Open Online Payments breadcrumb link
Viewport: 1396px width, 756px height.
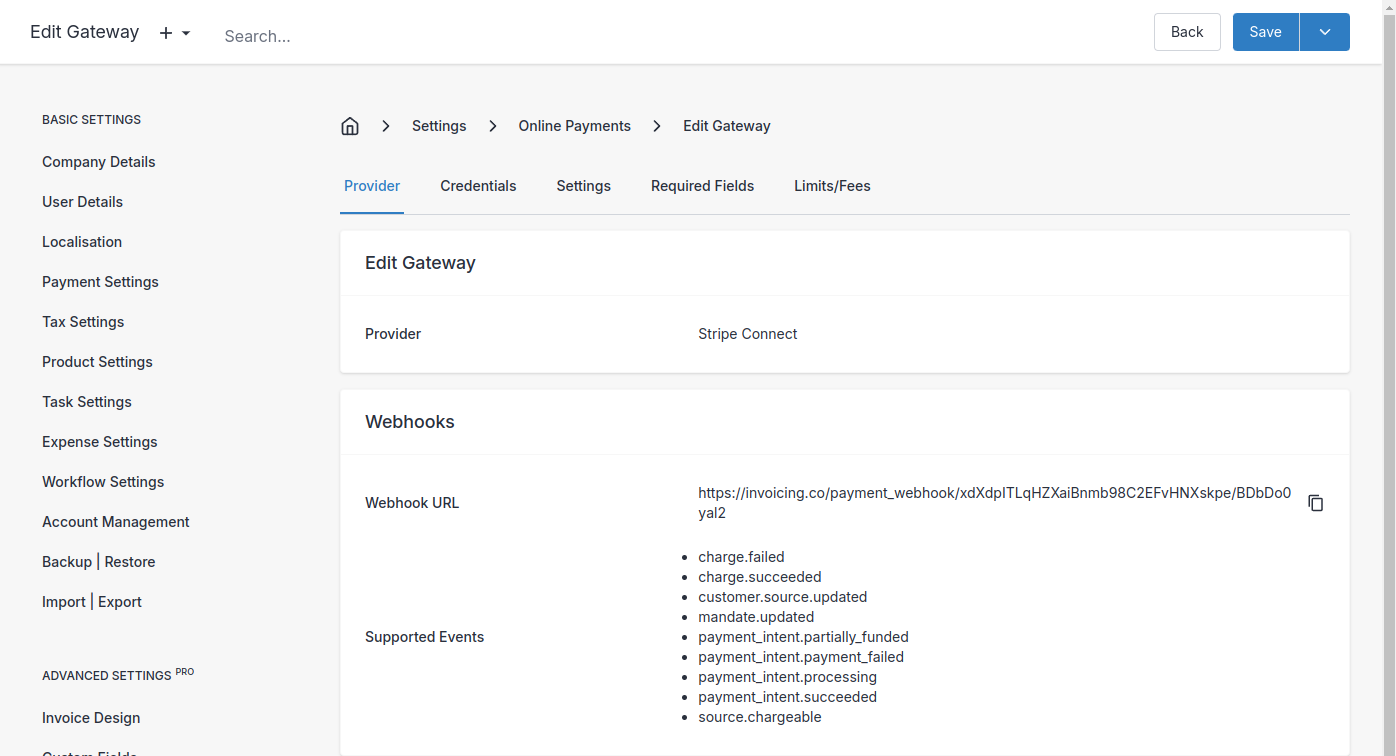[x=574, y=126]
